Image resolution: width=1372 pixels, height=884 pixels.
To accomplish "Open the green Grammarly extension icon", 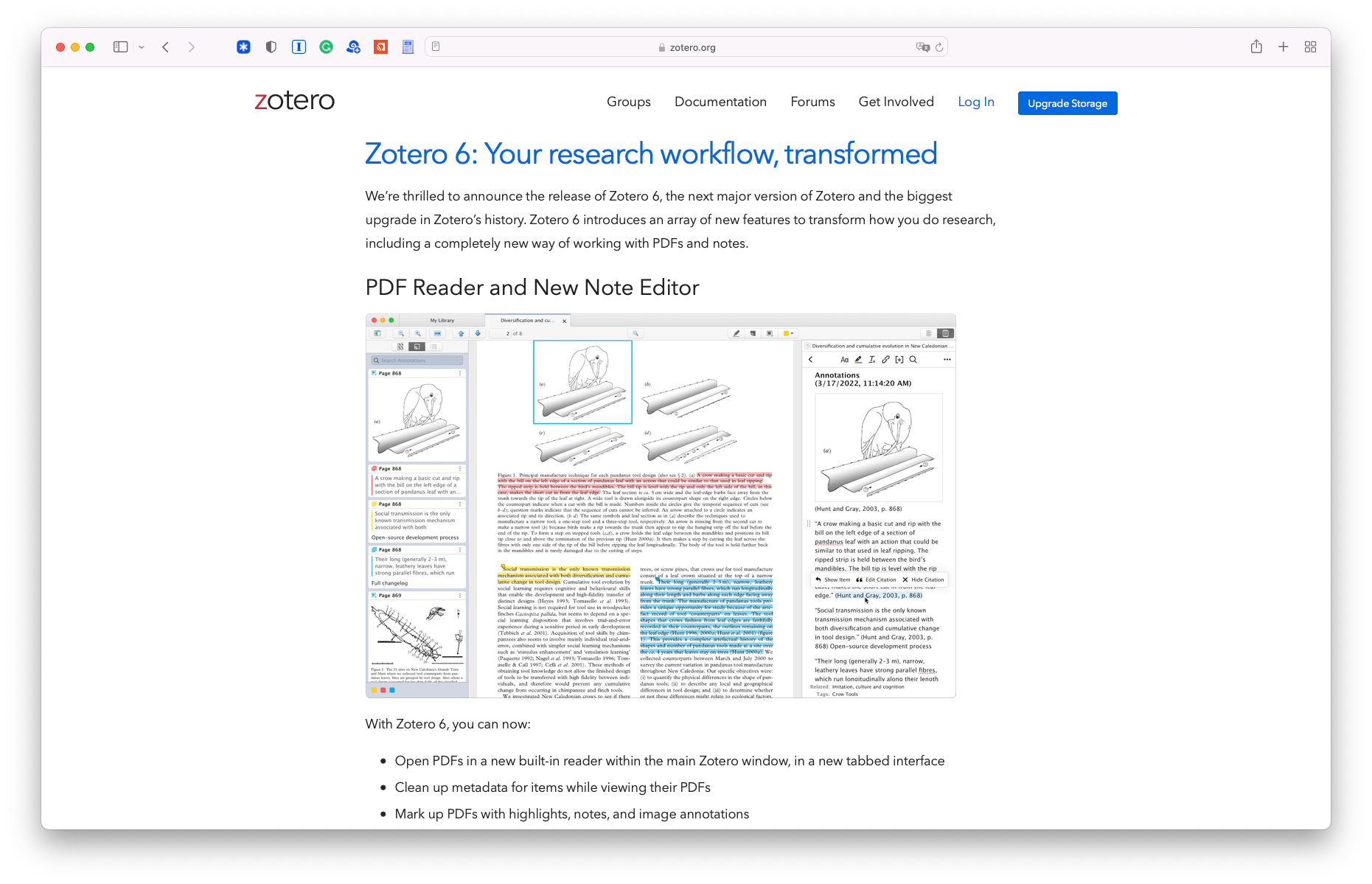I will (326, 47).
